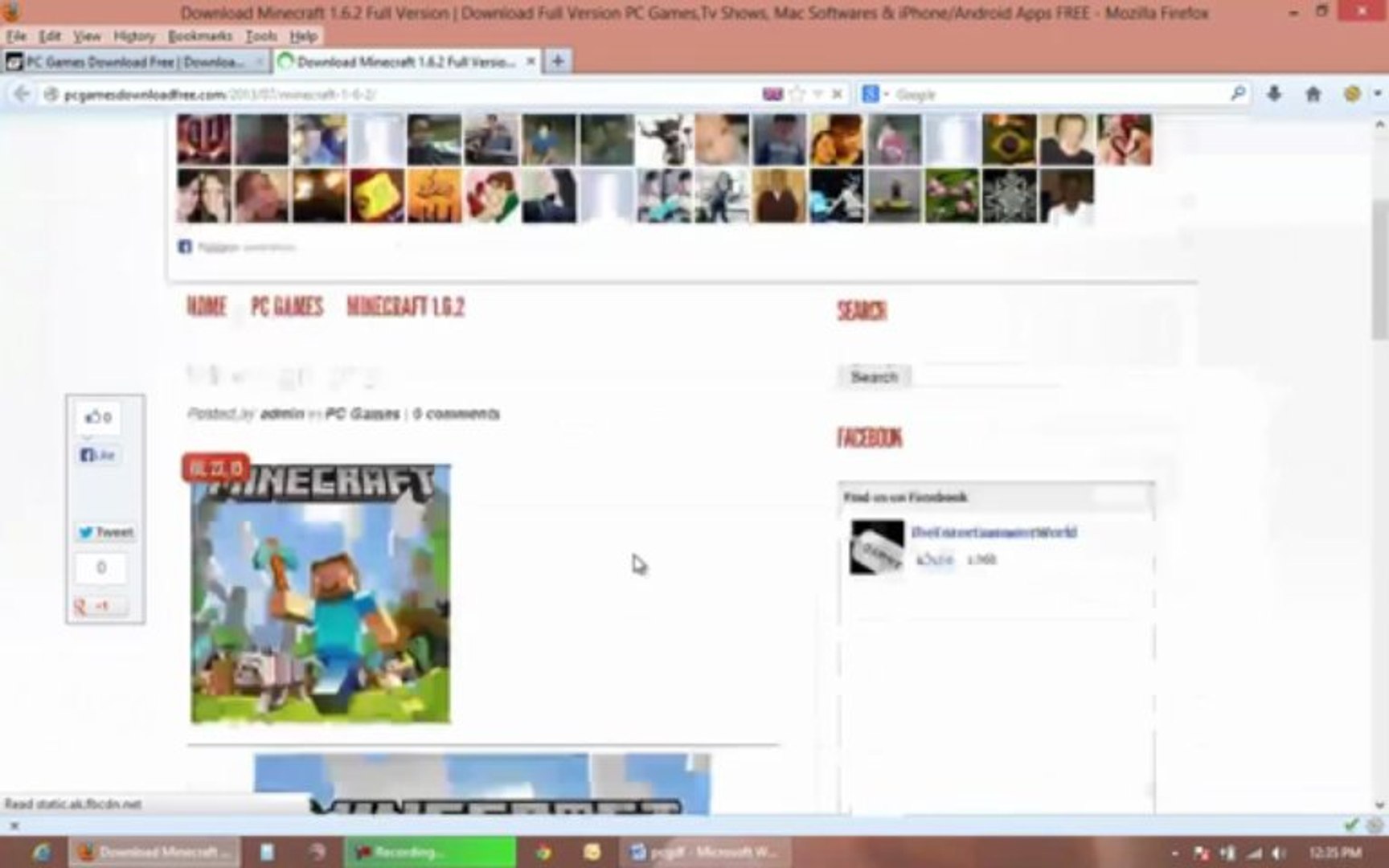Bookmark page with the star icon
Image resolution: width=1389 pixels, height=868 pixels.
pyautogui.click(x=797, y=94)
